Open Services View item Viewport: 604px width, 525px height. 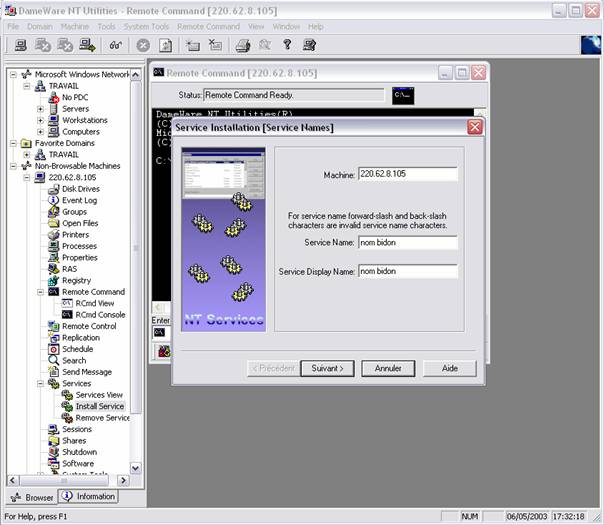coord(99,395)
